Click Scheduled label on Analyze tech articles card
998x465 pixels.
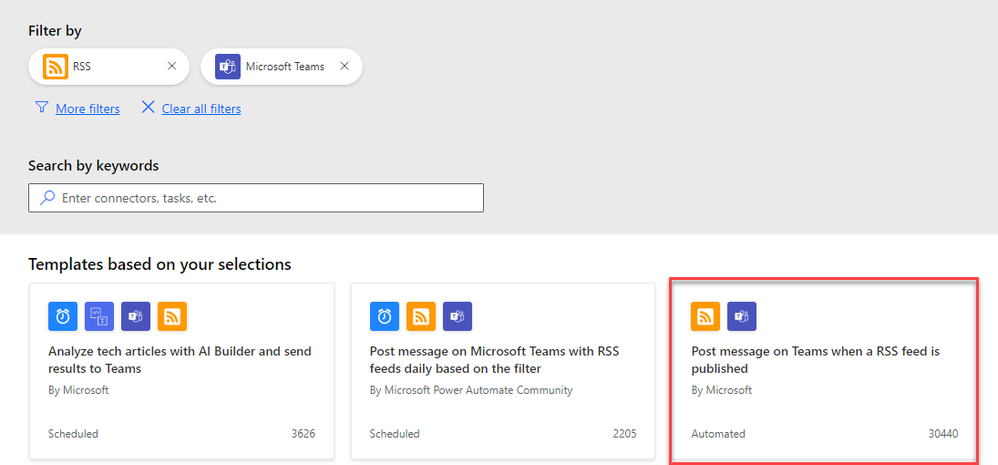click(x=73, y=434)
